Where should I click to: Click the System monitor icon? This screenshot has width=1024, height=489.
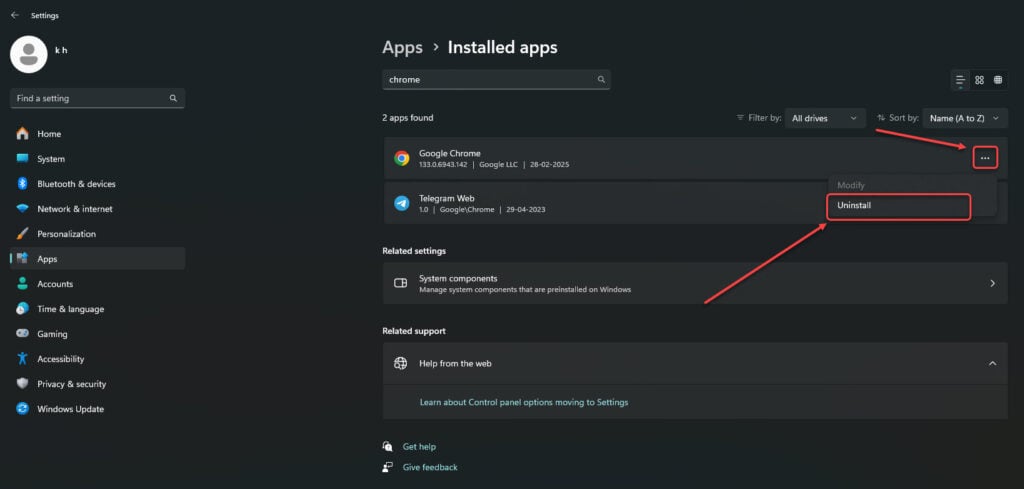coord(23,159)
